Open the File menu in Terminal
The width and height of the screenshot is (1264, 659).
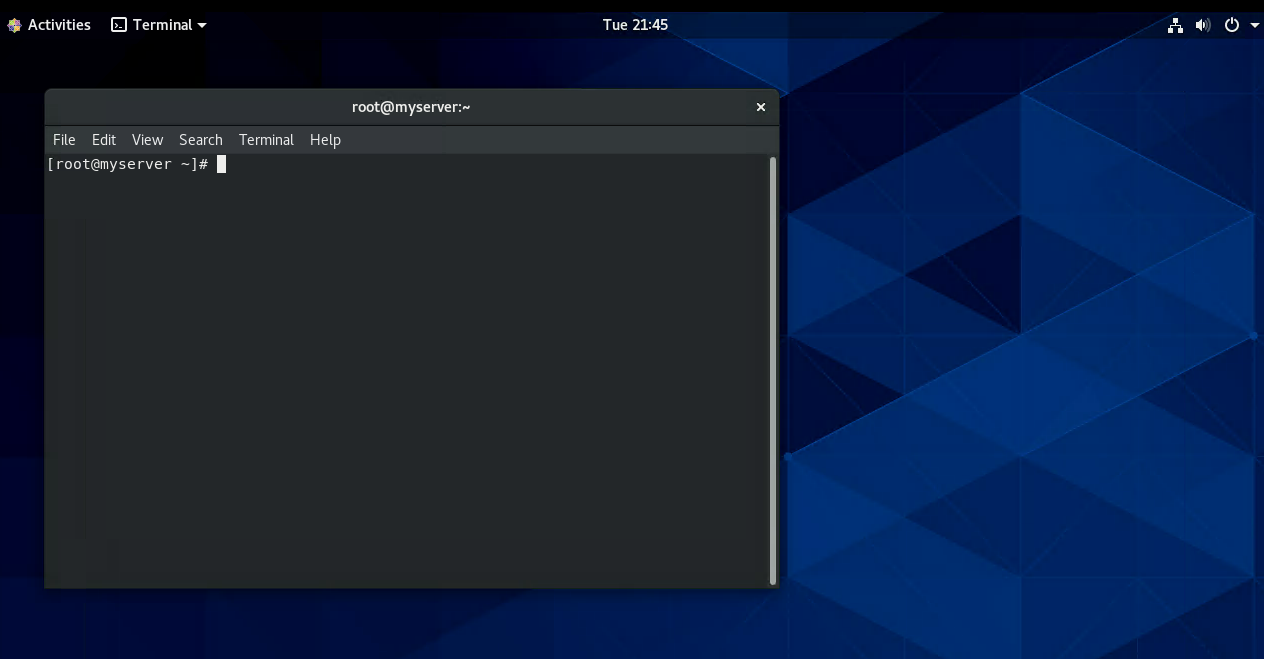pos(64,140)
